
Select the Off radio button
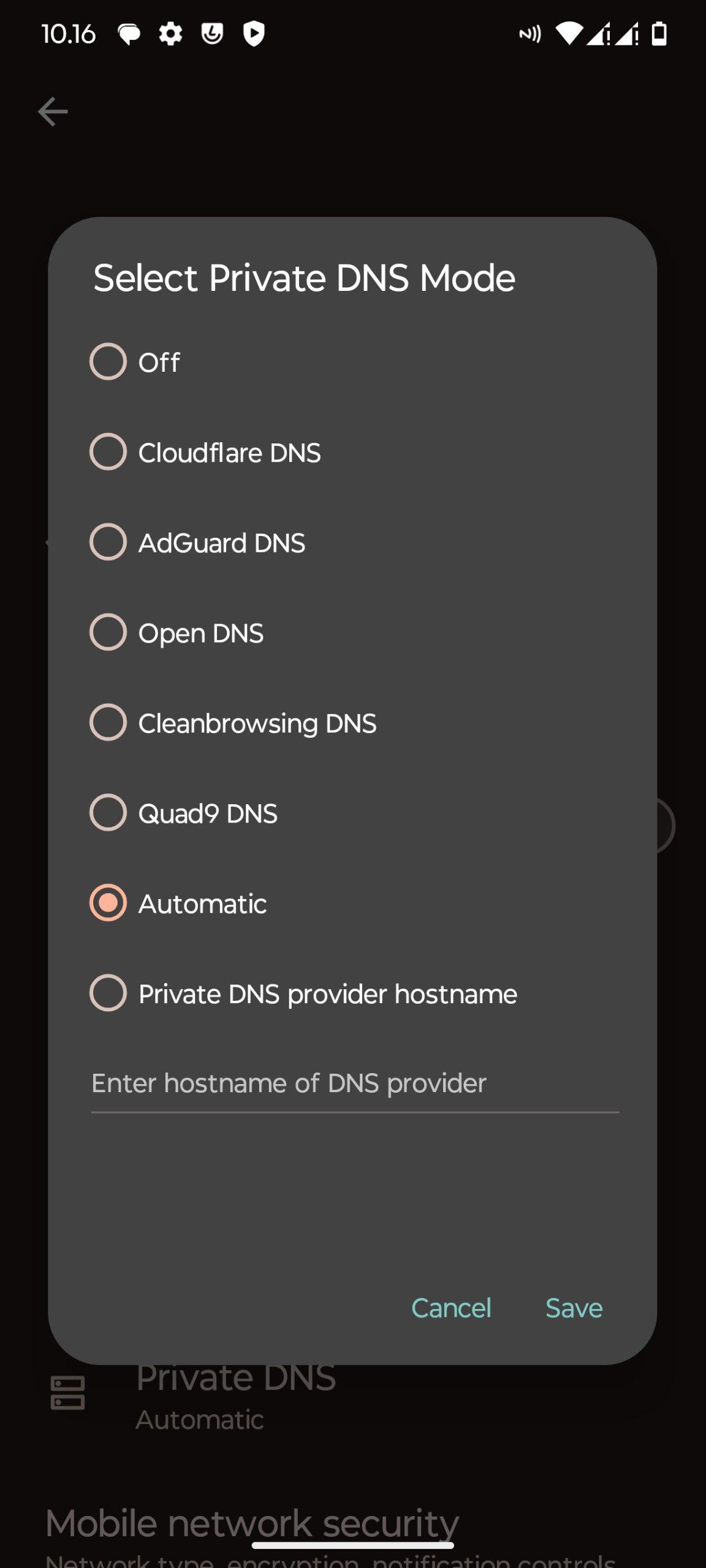(x=108, y=361)
